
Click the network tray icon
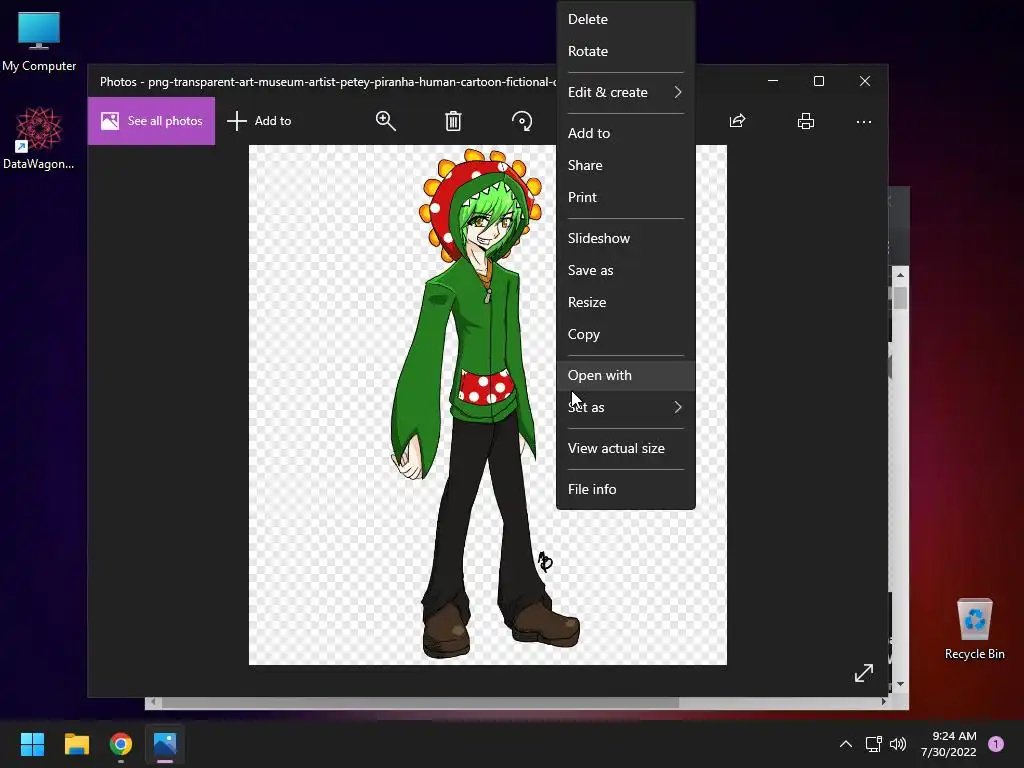coord(873,744)
